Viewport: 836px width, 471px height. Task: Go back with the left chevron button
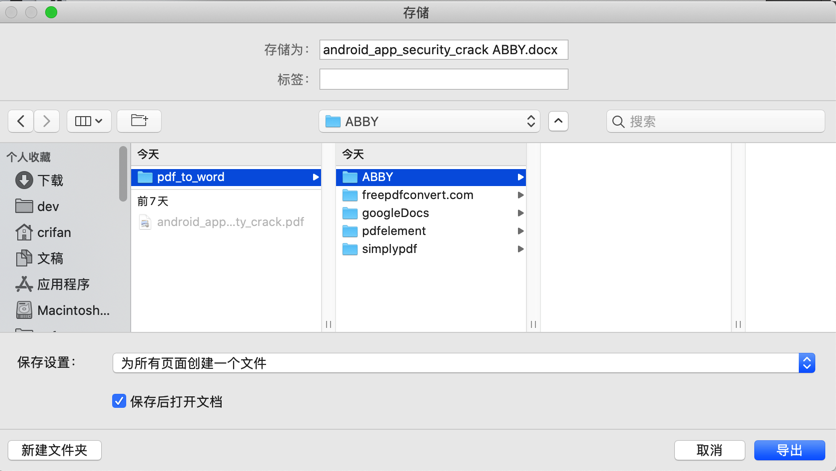(x=21, y=121)
